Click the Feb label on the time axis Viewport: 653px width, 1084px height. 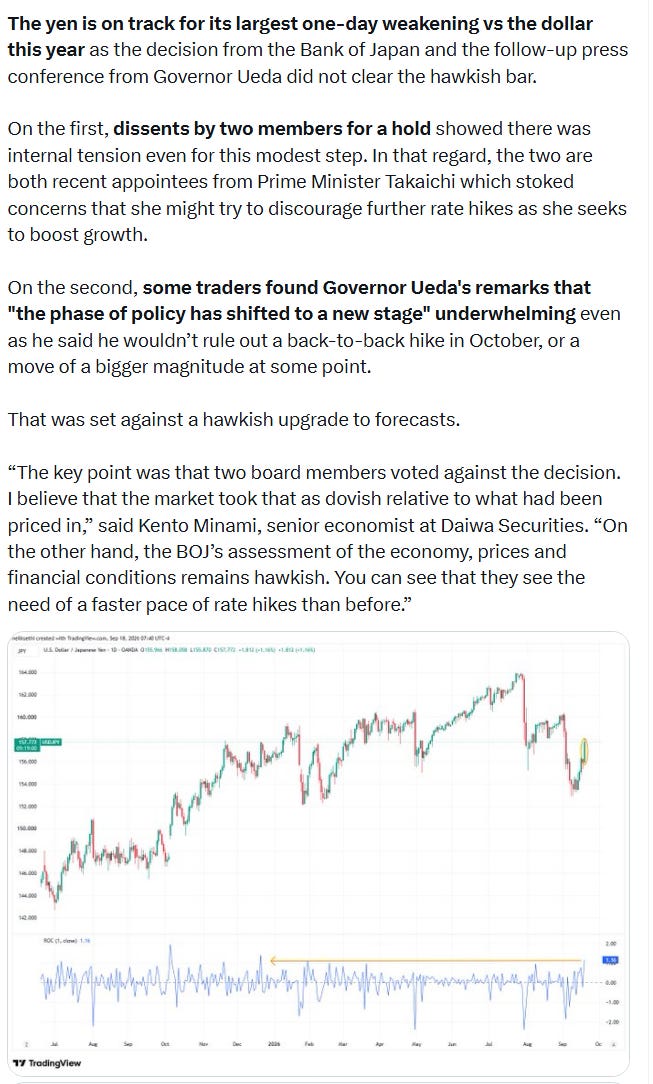309,1044
